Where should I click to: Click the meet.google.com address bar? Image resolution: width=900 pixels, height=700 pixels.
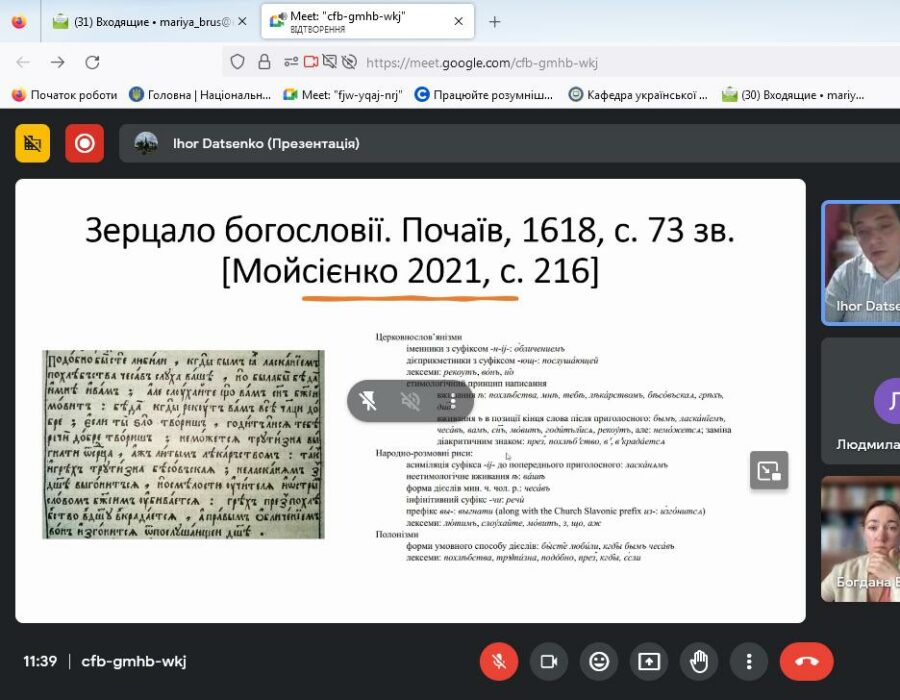480,62
